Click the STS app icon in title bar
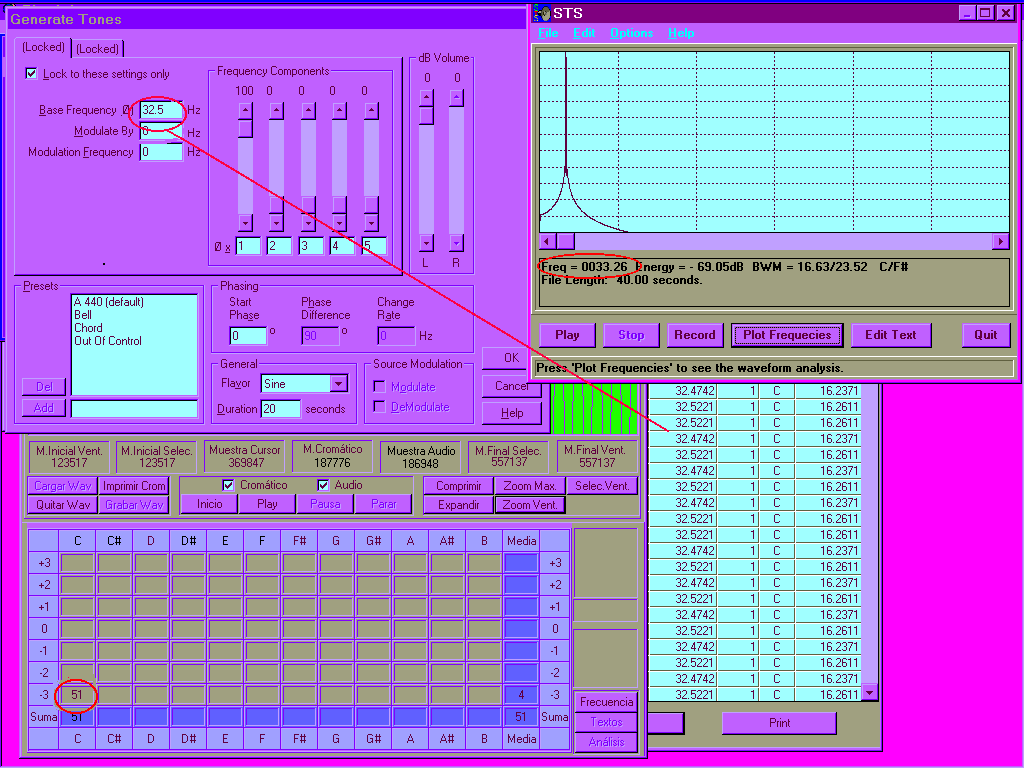The width and height of the screenshot is (1024, 768). coord(542,13)
